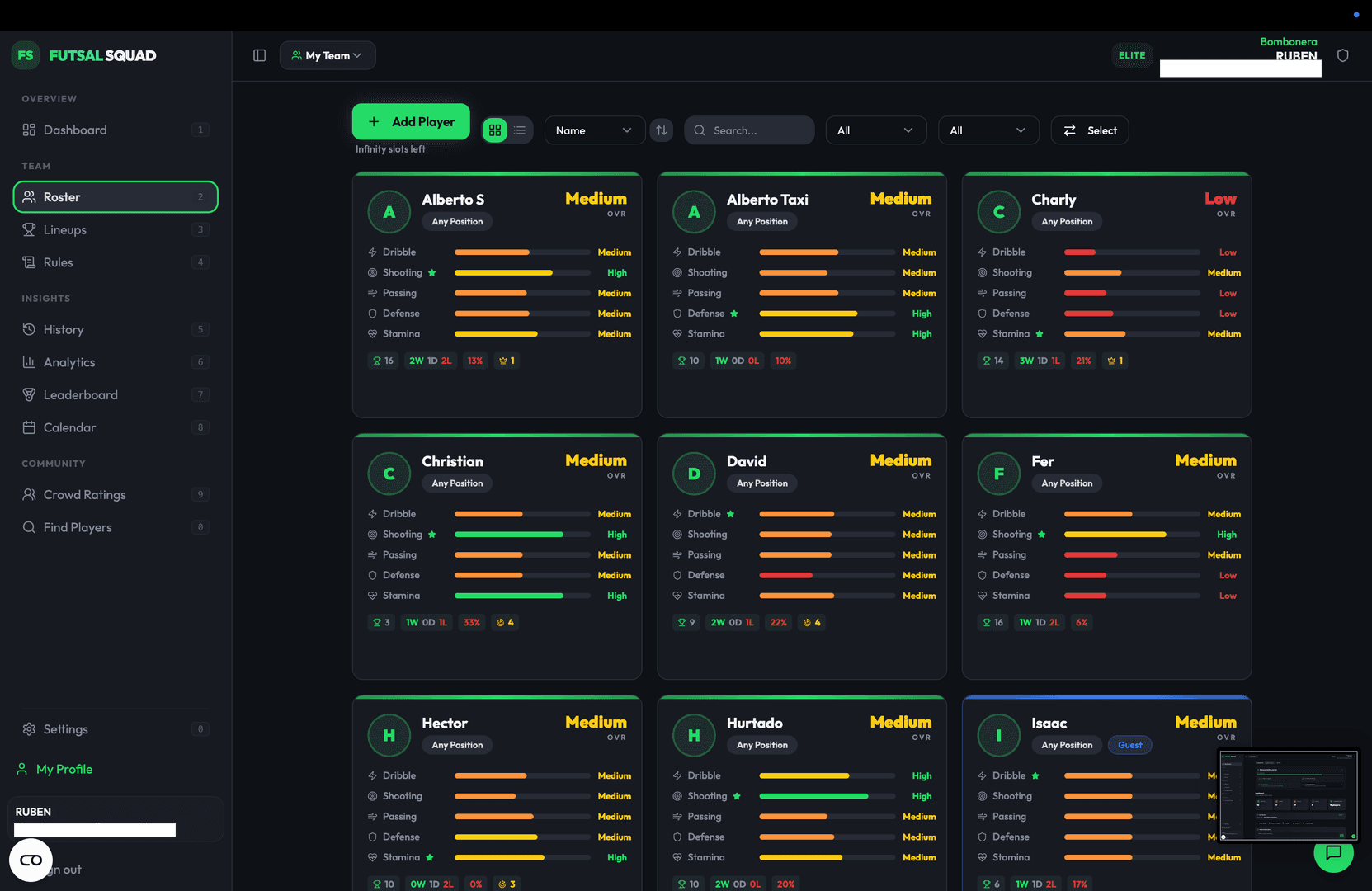This screenshot has height=891, width=1372.
Task: Click the shield icon beside RUBEN
Action: [1342, 55]
